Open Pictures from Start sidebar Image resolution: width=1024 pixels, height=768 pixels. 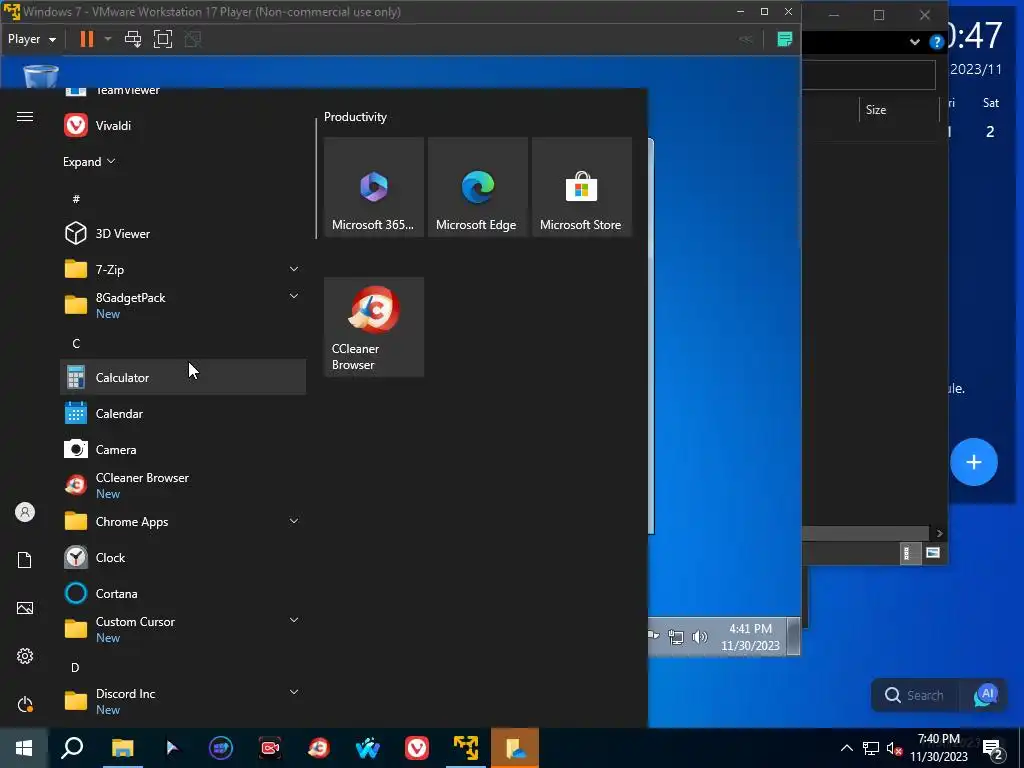[x=25, y=608]
